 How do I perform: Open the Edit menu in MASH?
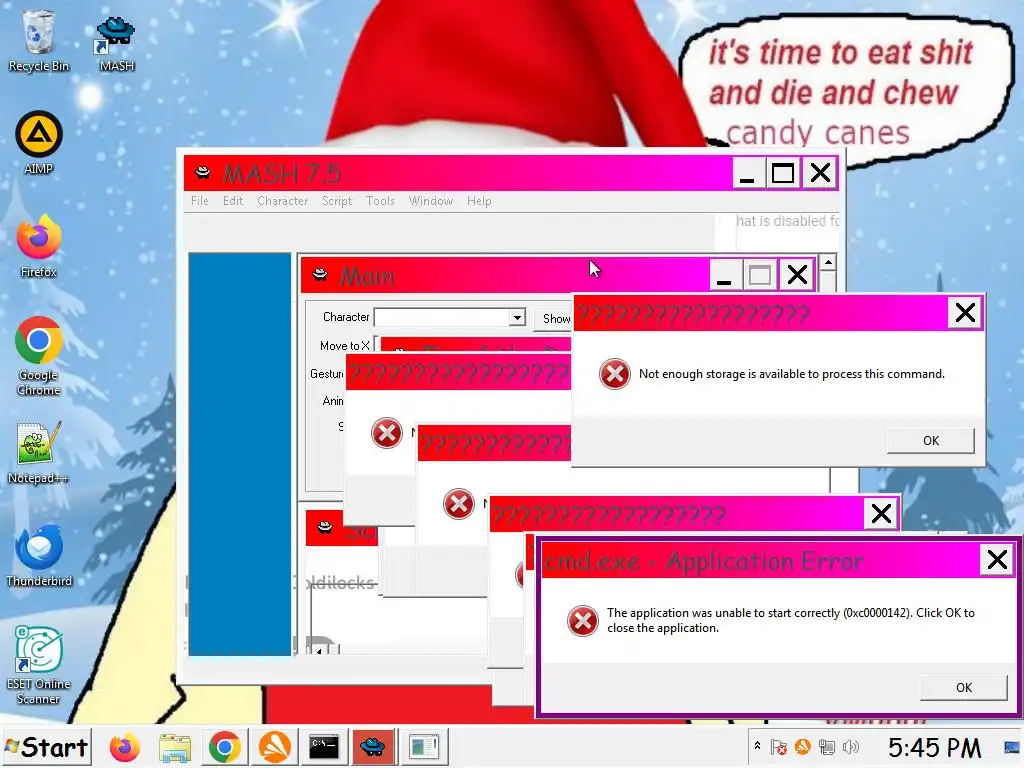tap(233, 201)
